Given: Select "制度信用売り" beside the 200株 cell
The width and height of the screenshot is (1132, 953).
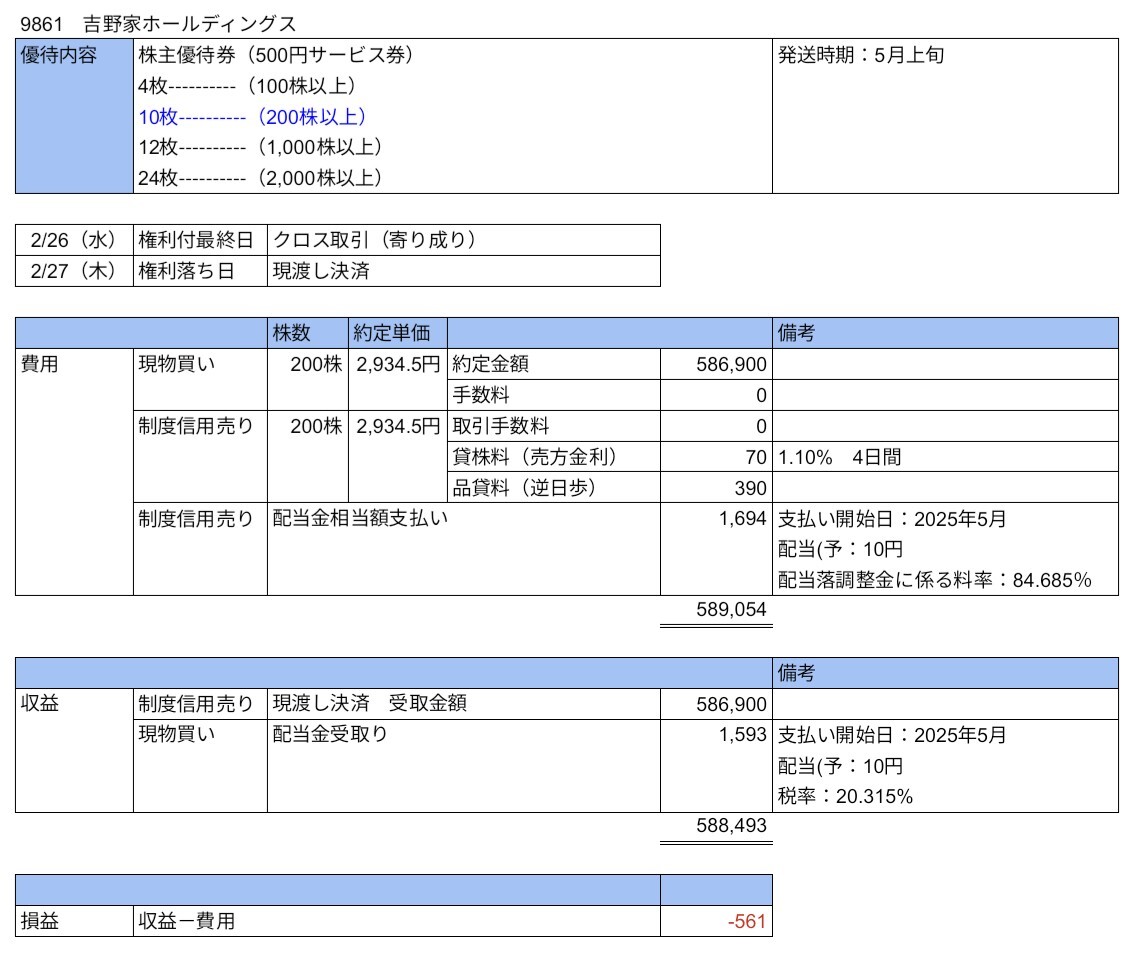Looking at the screenshot, I should [x=196, y=426].
